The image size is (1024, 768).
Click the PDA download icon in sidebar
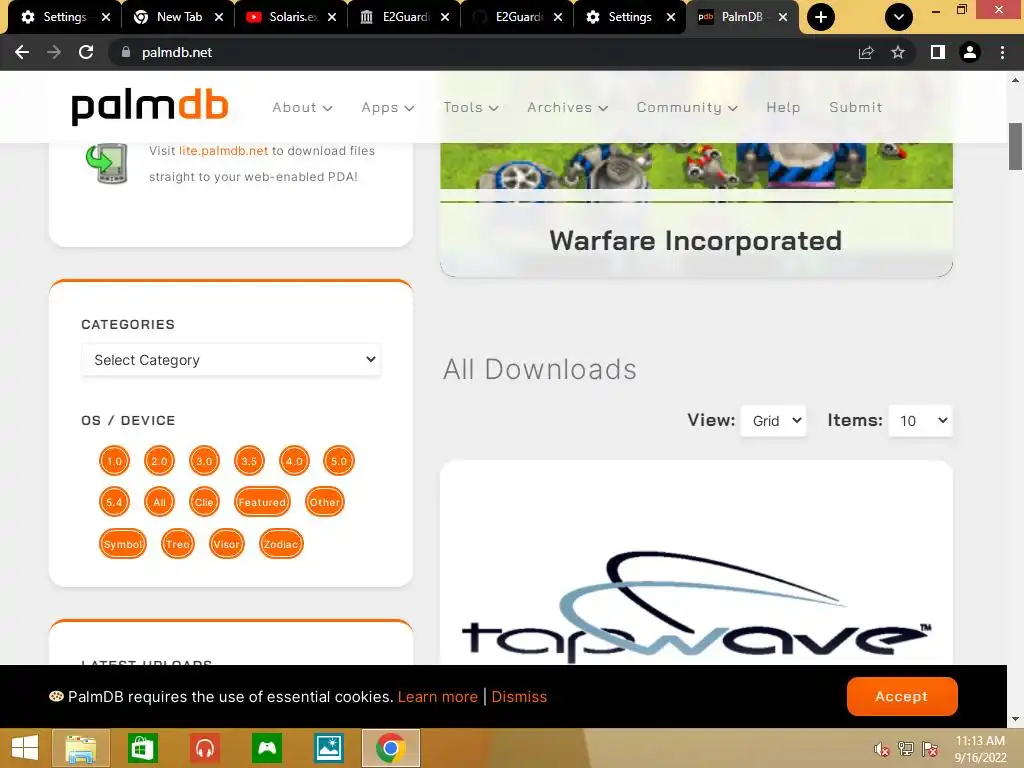[x=106, y=163]
